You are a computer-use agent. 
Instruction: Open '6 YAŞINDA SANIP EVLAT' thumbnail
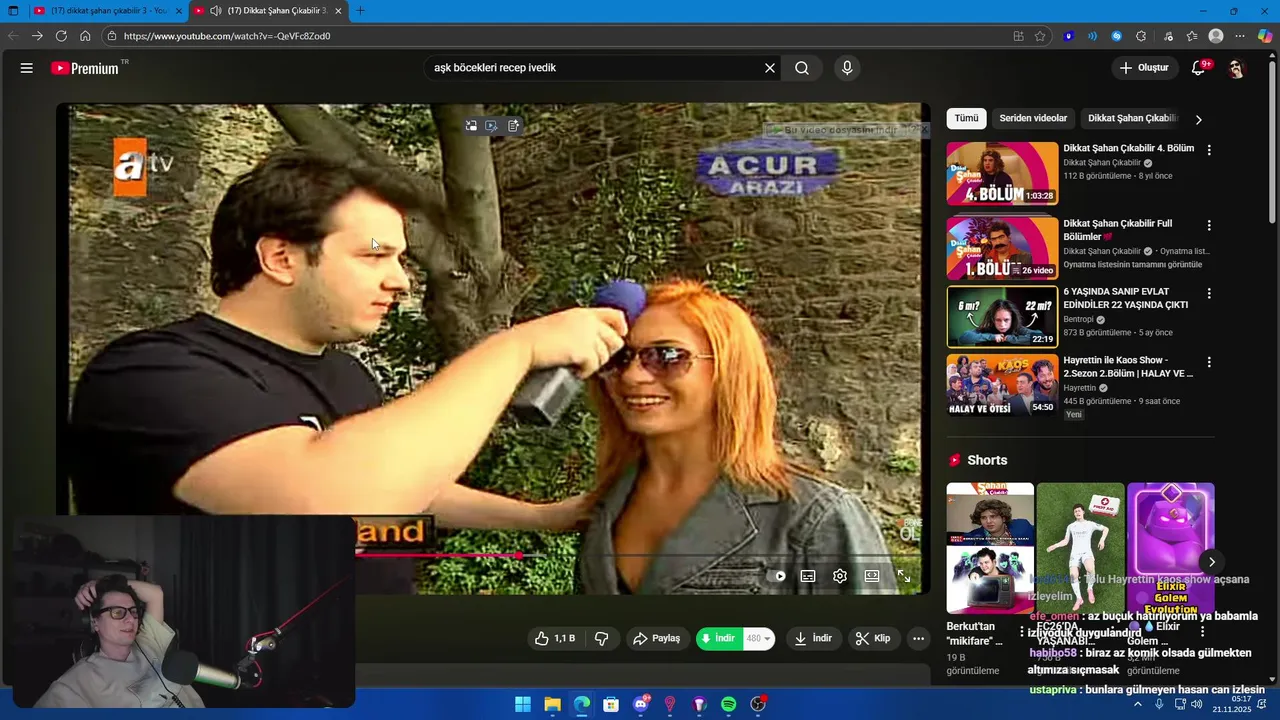pyautogui.click(x=1002, y=316)
